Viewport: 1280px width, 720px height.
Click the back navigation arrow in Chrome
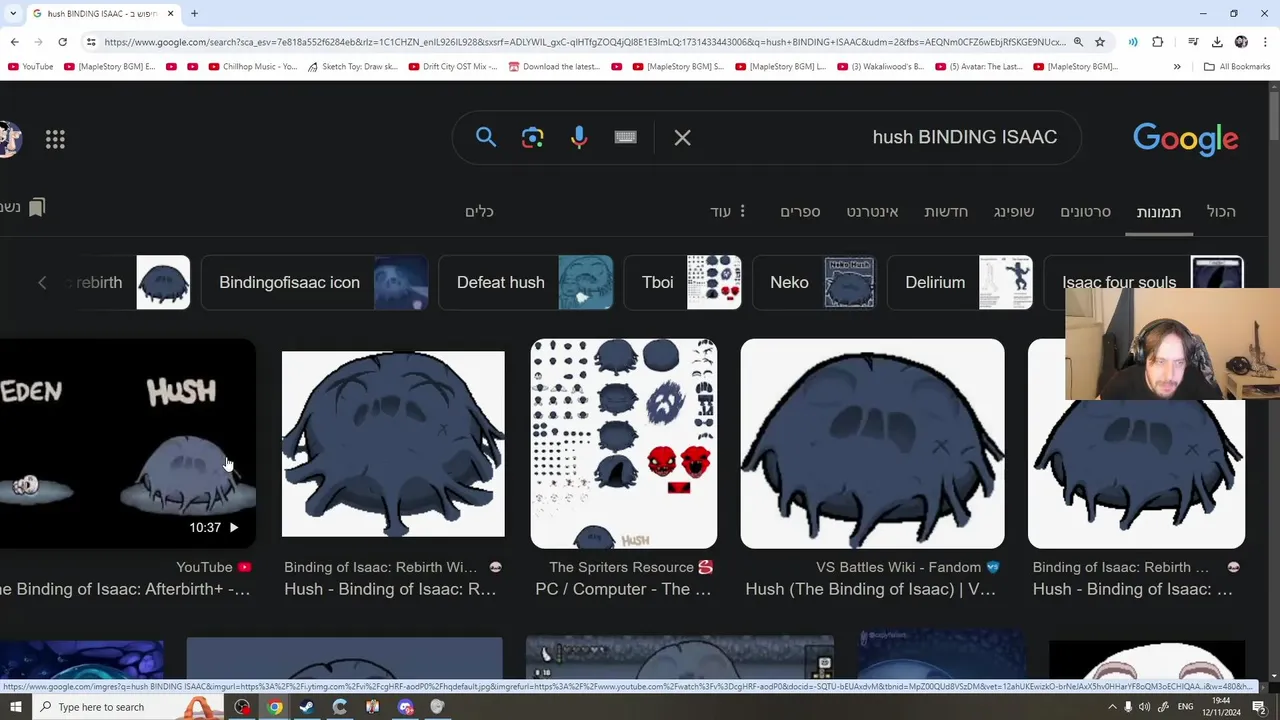(x=14, y=42)
